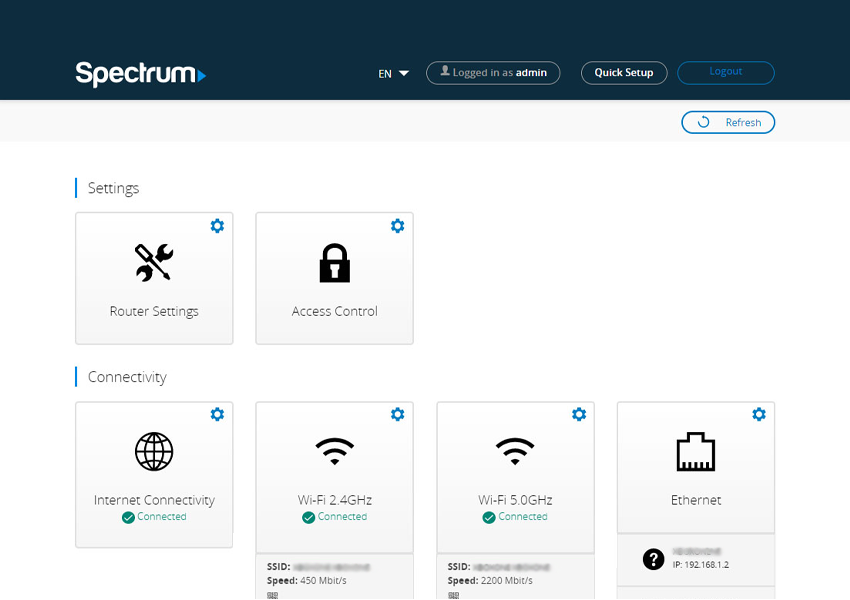Viewport: 850px width, 600px height.
Task: Click gear icon on Wi-Fi 2.4GHz card
Action: [397, 415]
